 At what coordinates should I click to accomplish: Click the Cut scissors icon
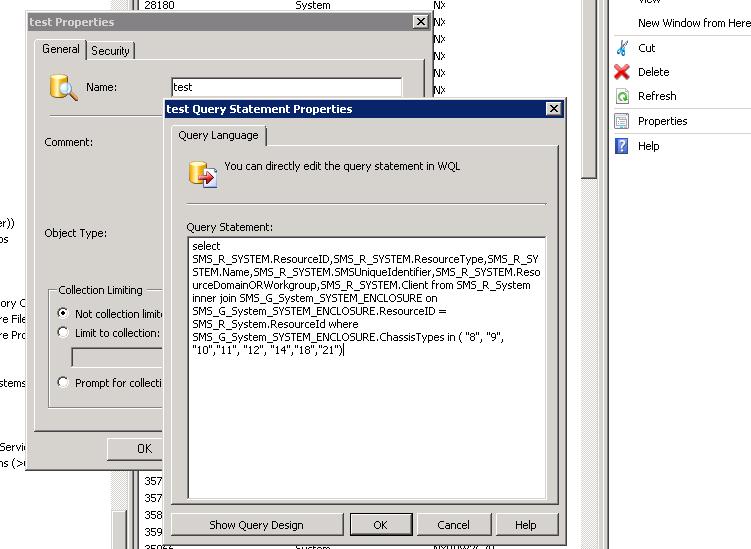tap(621, 48)
